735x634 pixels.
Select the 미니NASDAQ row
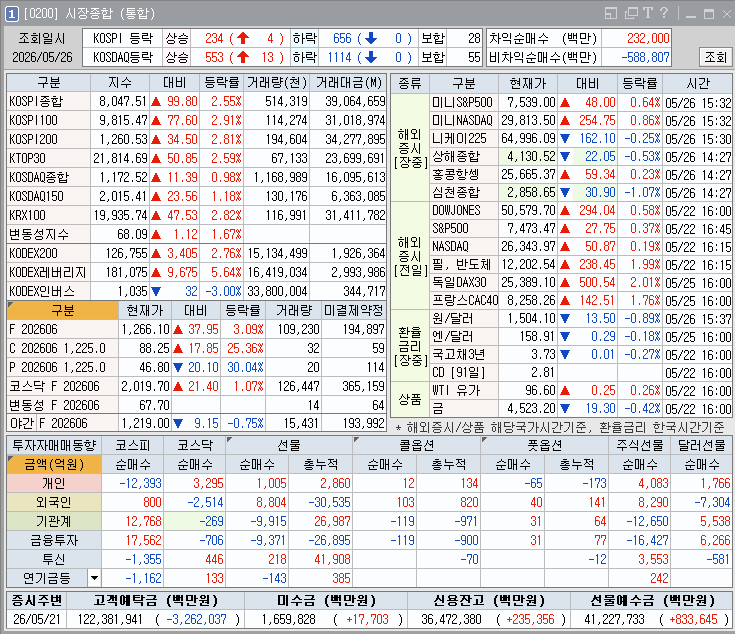580,120
